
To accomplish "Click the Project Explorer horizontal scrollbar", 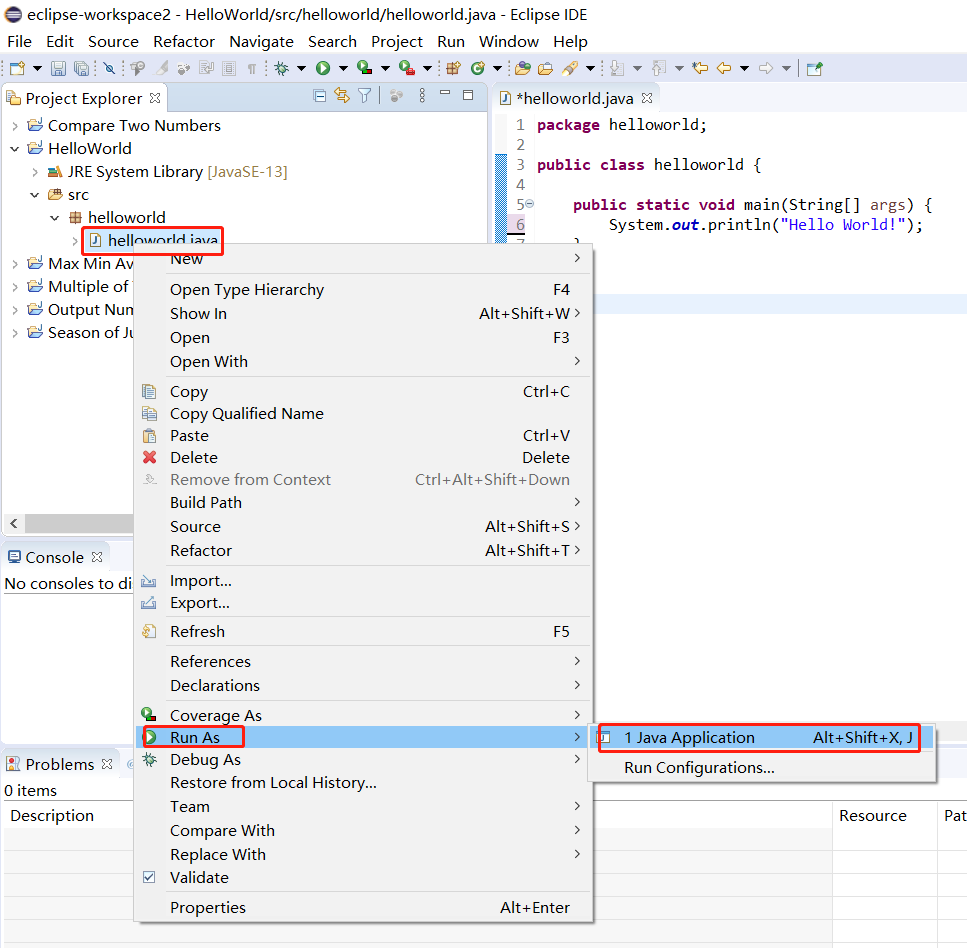I will (78, 524).
